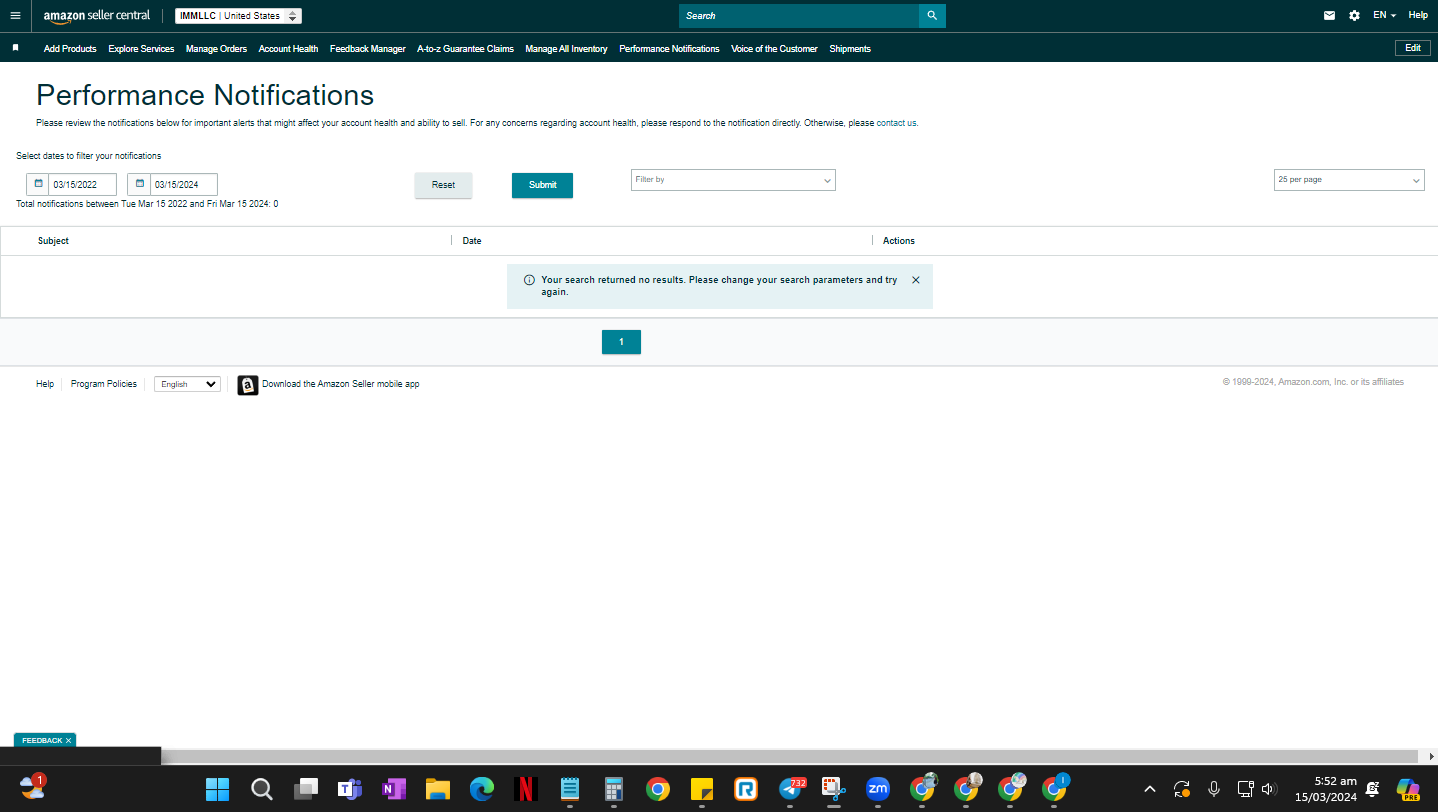Dismiss the no results alert
The width and height of the screenshot is (1438, 812).
pyautogui.click(x=916, y=280)
